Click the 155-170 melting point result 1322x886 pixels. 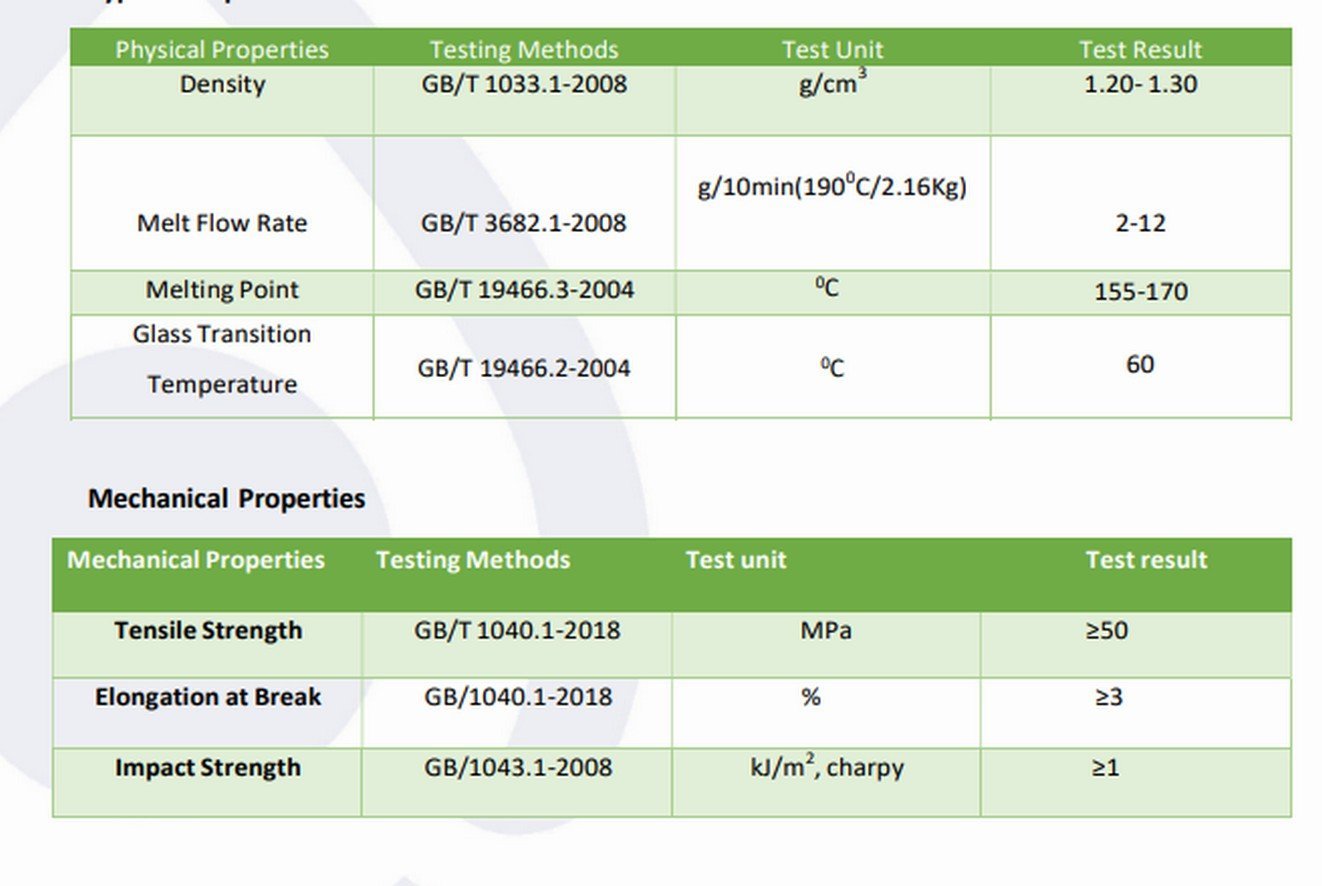tap(1140, 292)
